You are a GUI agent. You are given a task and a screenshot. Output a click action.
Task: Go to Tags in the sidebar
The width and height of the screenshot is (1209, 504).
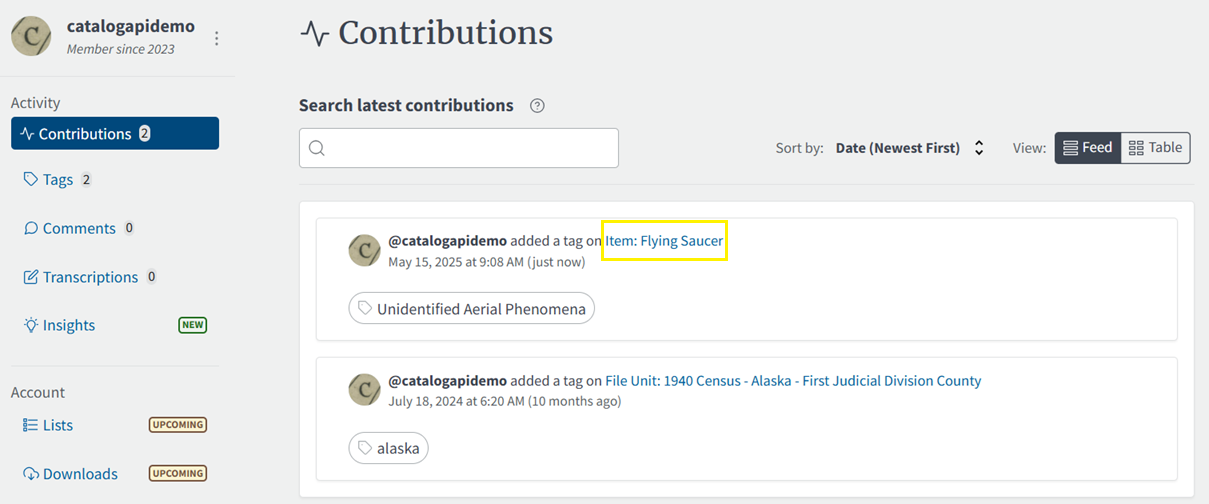(58, 180)
